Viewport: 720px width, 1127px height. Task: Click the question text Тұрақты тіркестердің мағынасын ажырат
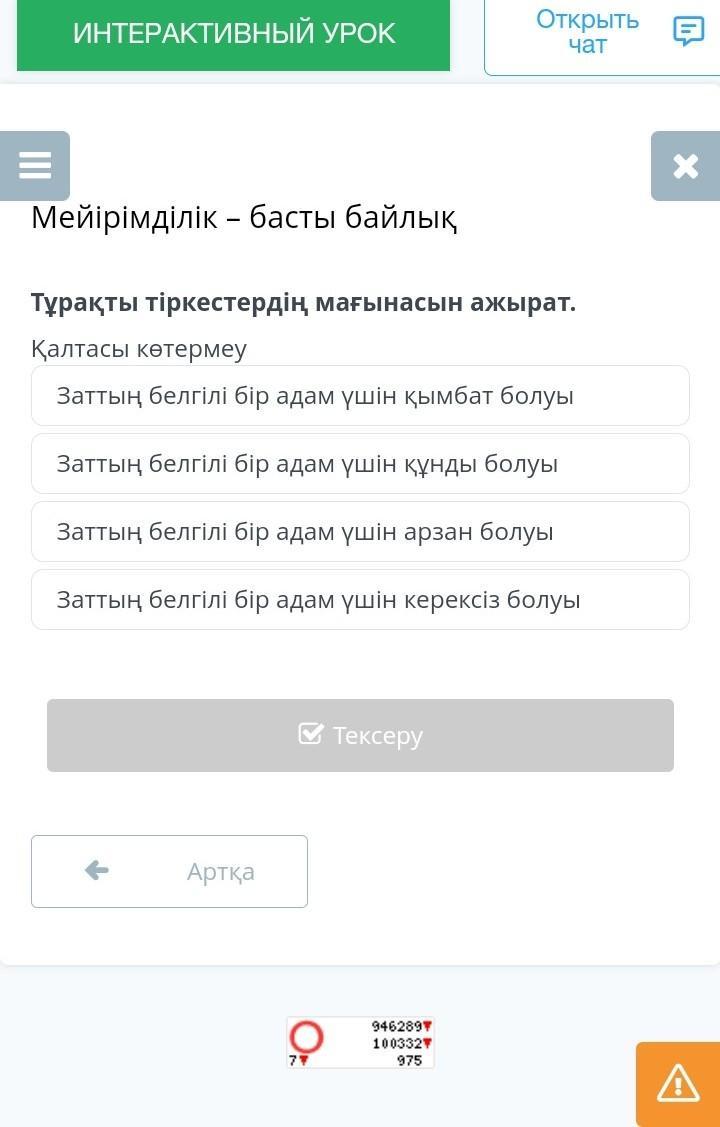coord(303,303)
